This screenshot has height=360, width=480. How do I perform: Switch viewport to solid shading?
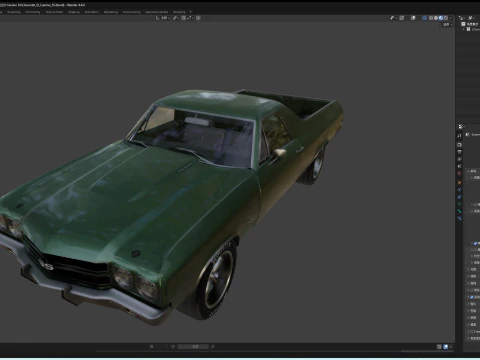tap(436, 18)
